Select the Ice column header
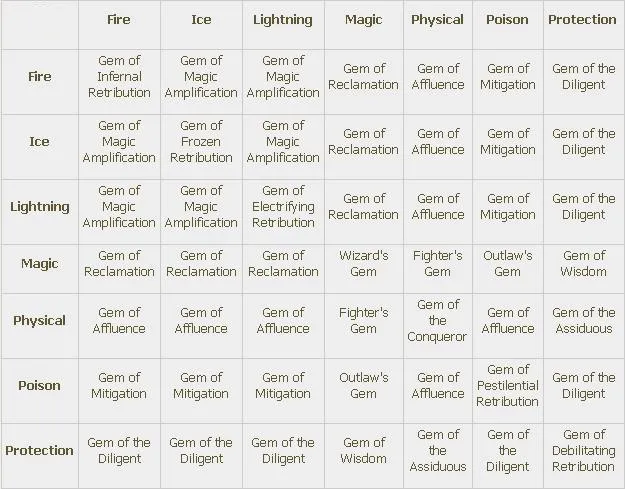Image resolution: width=625 pixels, height=489 pixels. click(x=201, y=20)
